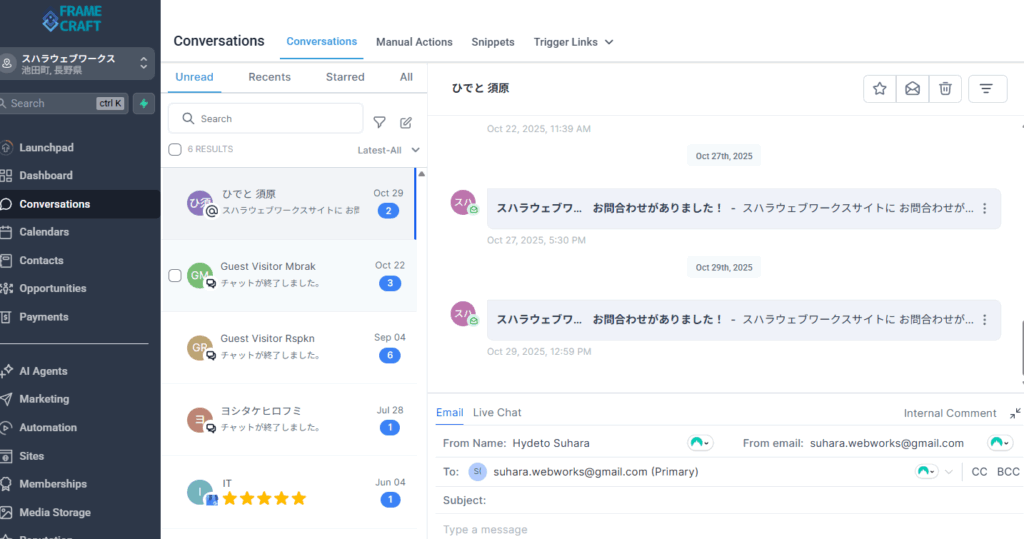This screenshot has height=539, width=1024.
Task: Collapse the message composer with arrows icon
Action: pyautogui.click(x=1015, y=413)
